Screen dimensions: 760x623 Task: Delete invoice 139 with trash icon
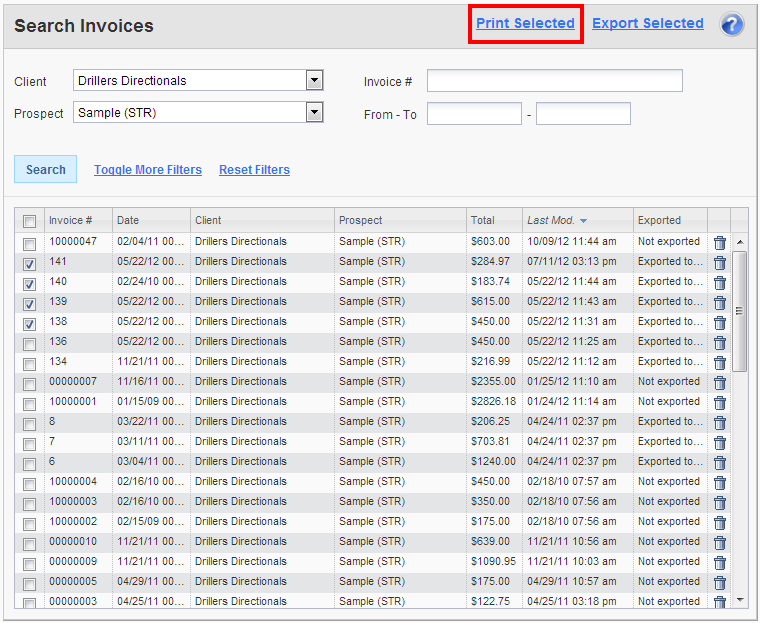719,302
